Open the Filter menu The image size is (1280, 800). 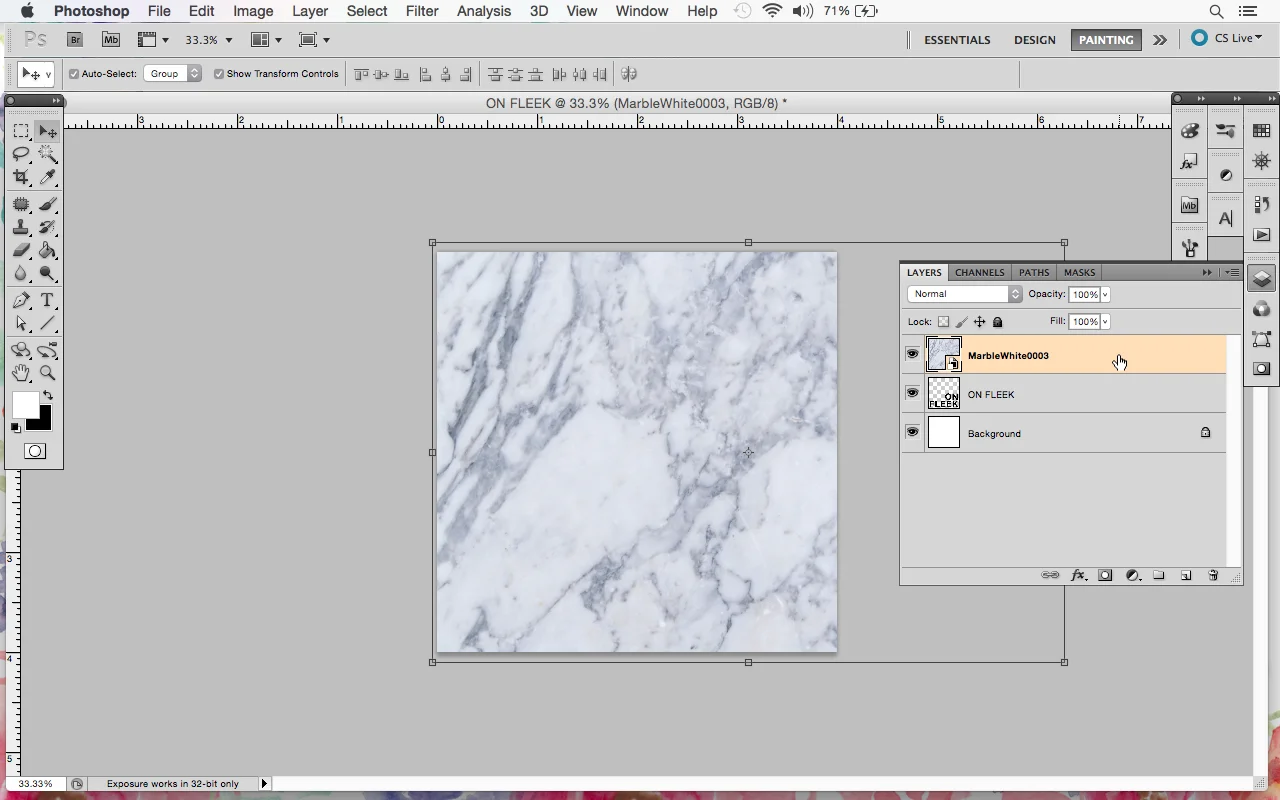click(422, 11)
